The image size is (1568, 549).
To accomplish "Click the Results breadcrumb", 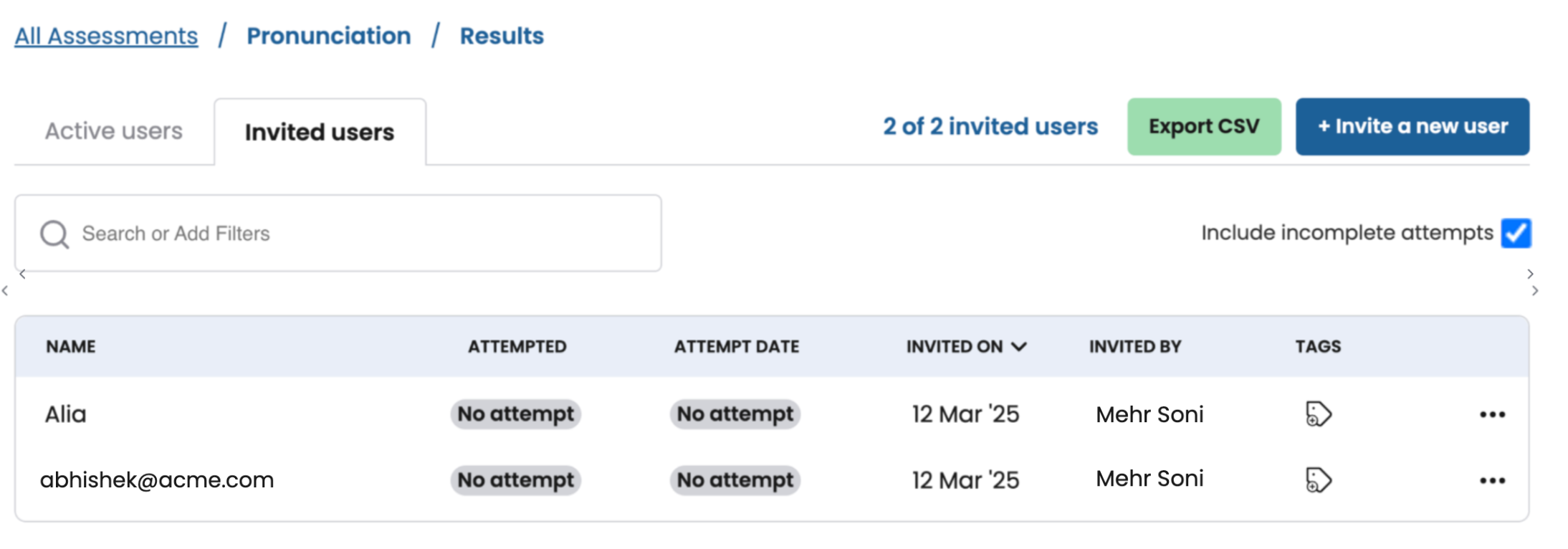I will pyautogui.click(x=502, y=36).
